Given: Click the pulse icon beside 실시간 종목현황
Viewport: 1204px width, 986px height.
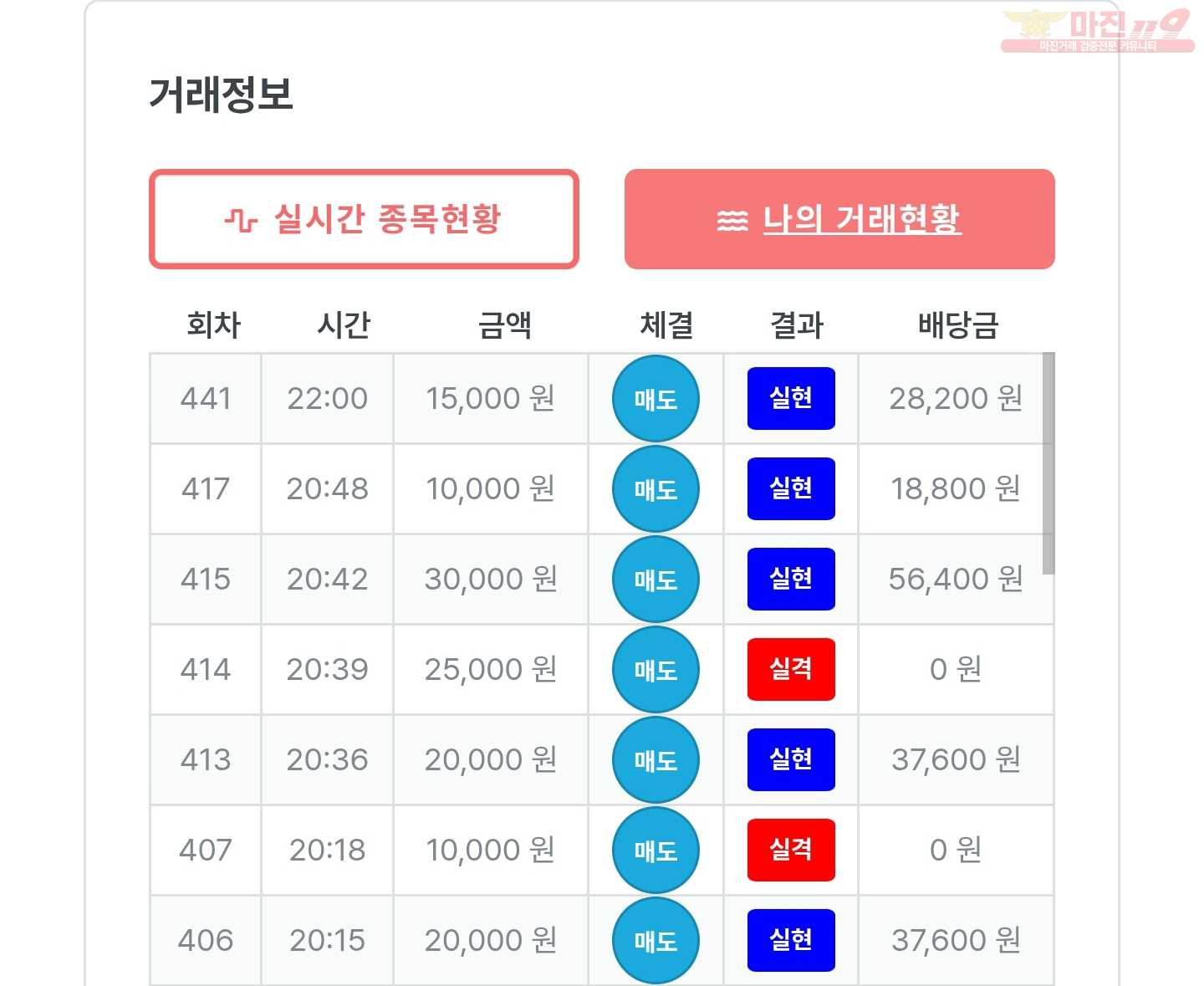Looking at the screenshot, I should pos(240,221).
